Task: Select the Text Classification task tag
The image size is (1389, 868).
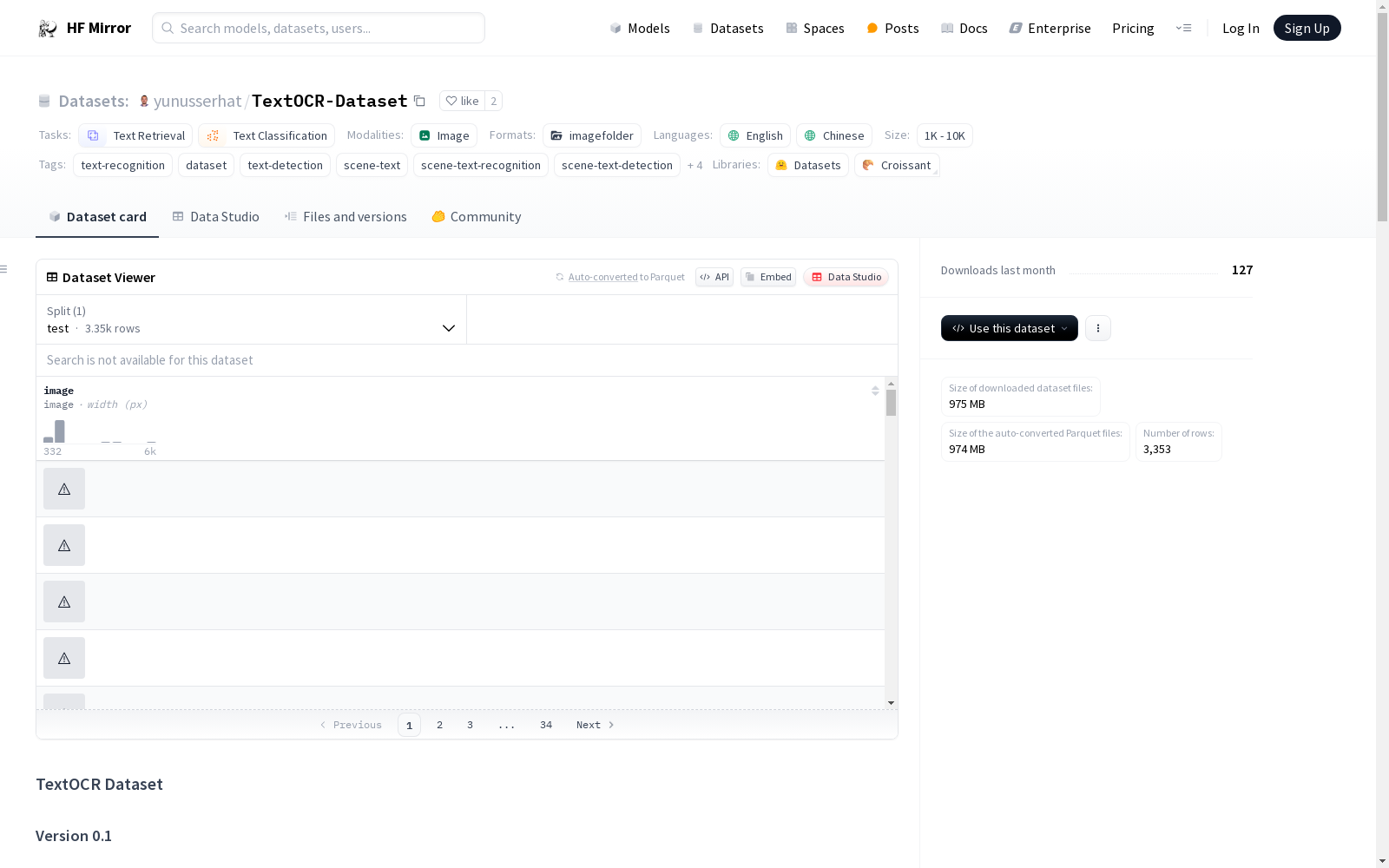Action: click(267, 135)
